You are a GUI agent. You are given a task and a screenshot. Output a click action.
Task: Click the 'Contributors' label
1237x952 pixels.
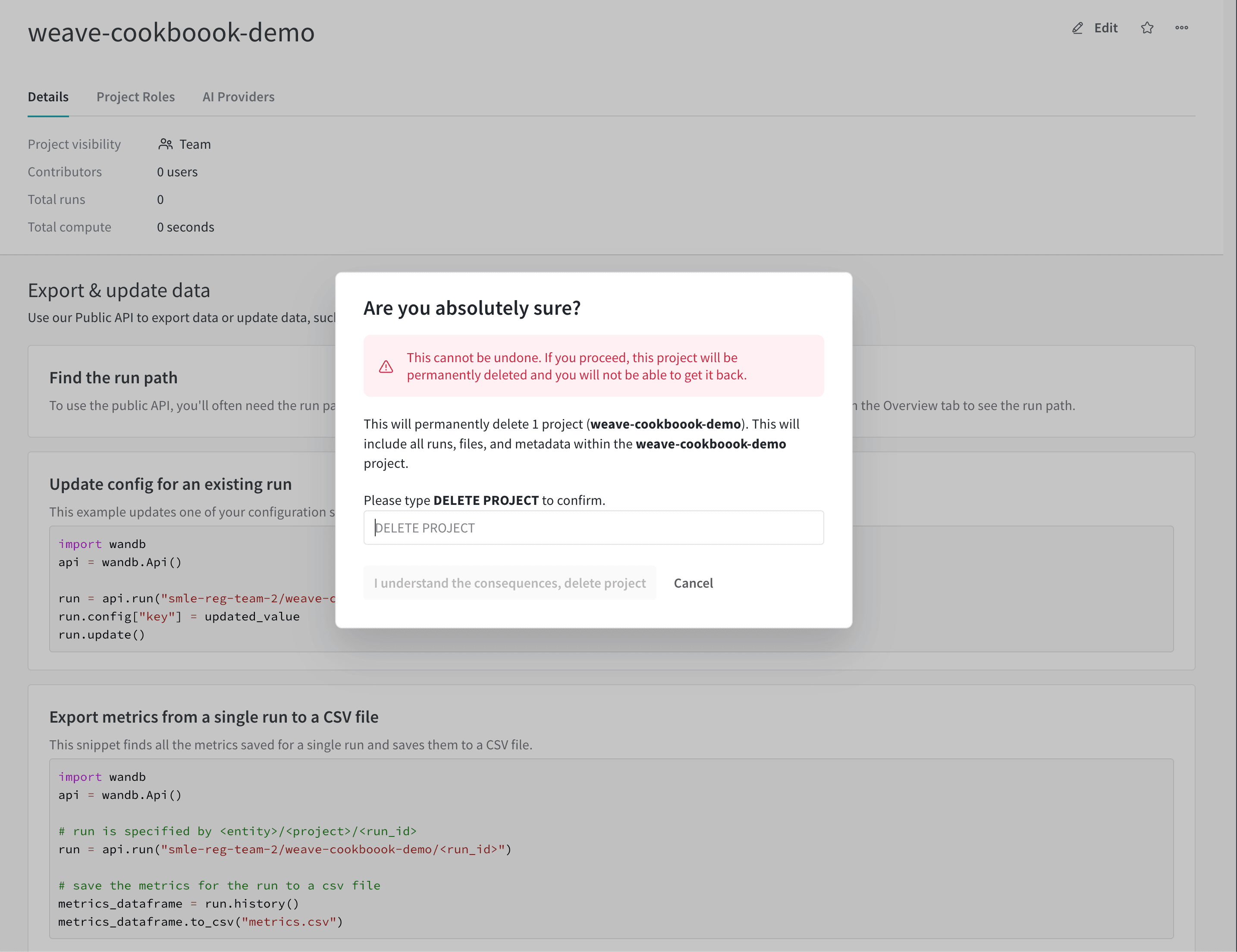coord(65,172)
